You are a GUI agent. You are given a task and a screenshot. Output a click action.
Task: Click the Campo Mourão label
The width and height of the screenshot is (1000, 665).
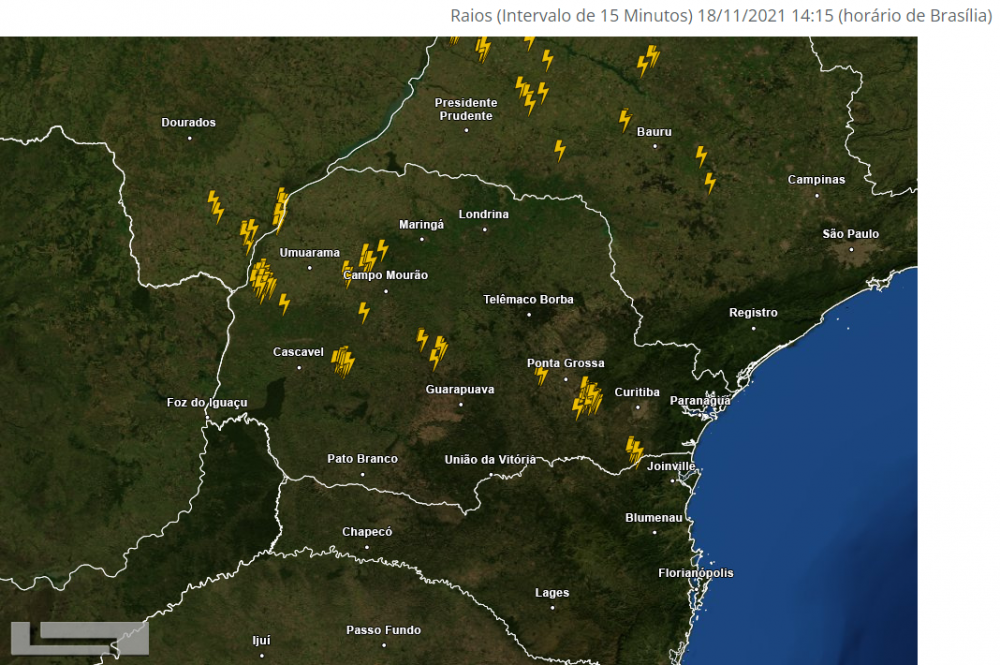coord(386,275)
